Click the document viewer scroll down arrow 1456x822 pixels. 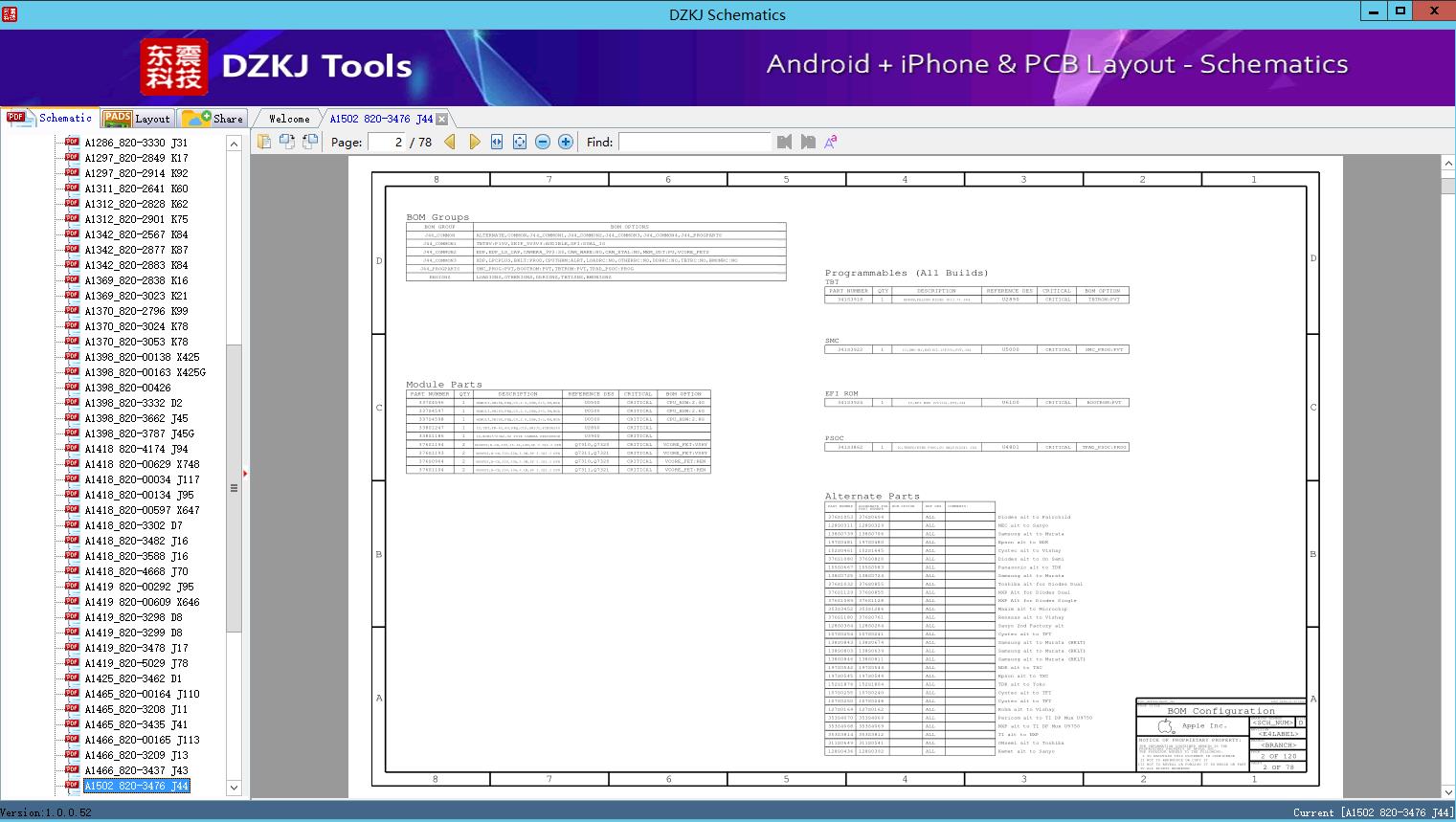(x=1447, y=791)
